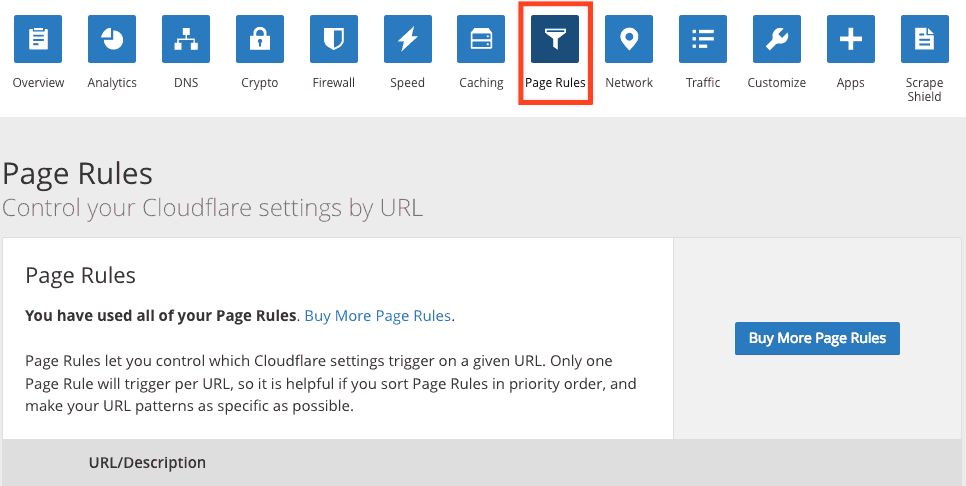Click the Page Rules card section title

(x=81, y=275)
